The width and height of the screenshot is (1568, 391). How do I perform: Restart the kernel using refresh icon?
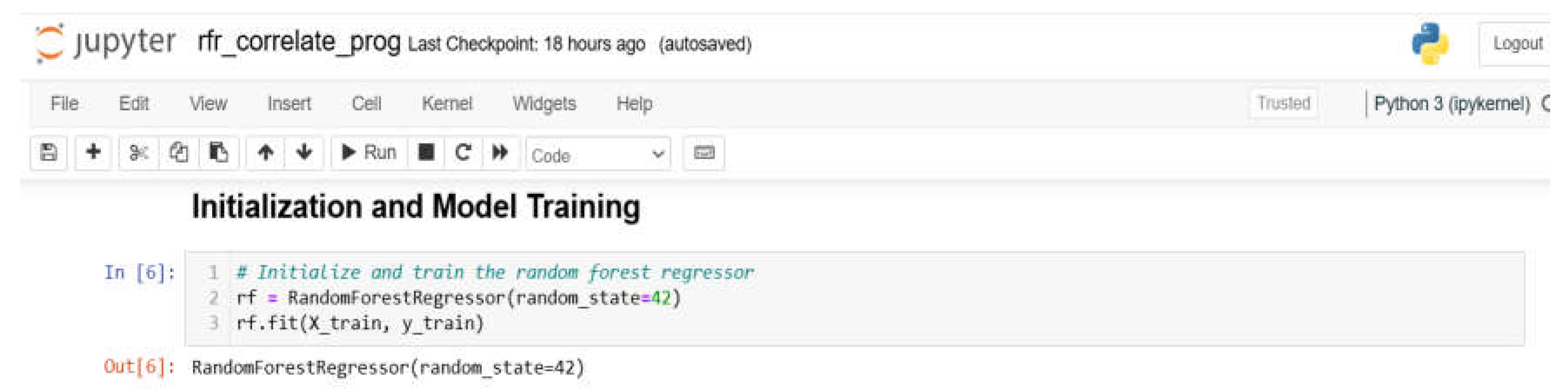(464, 153)
